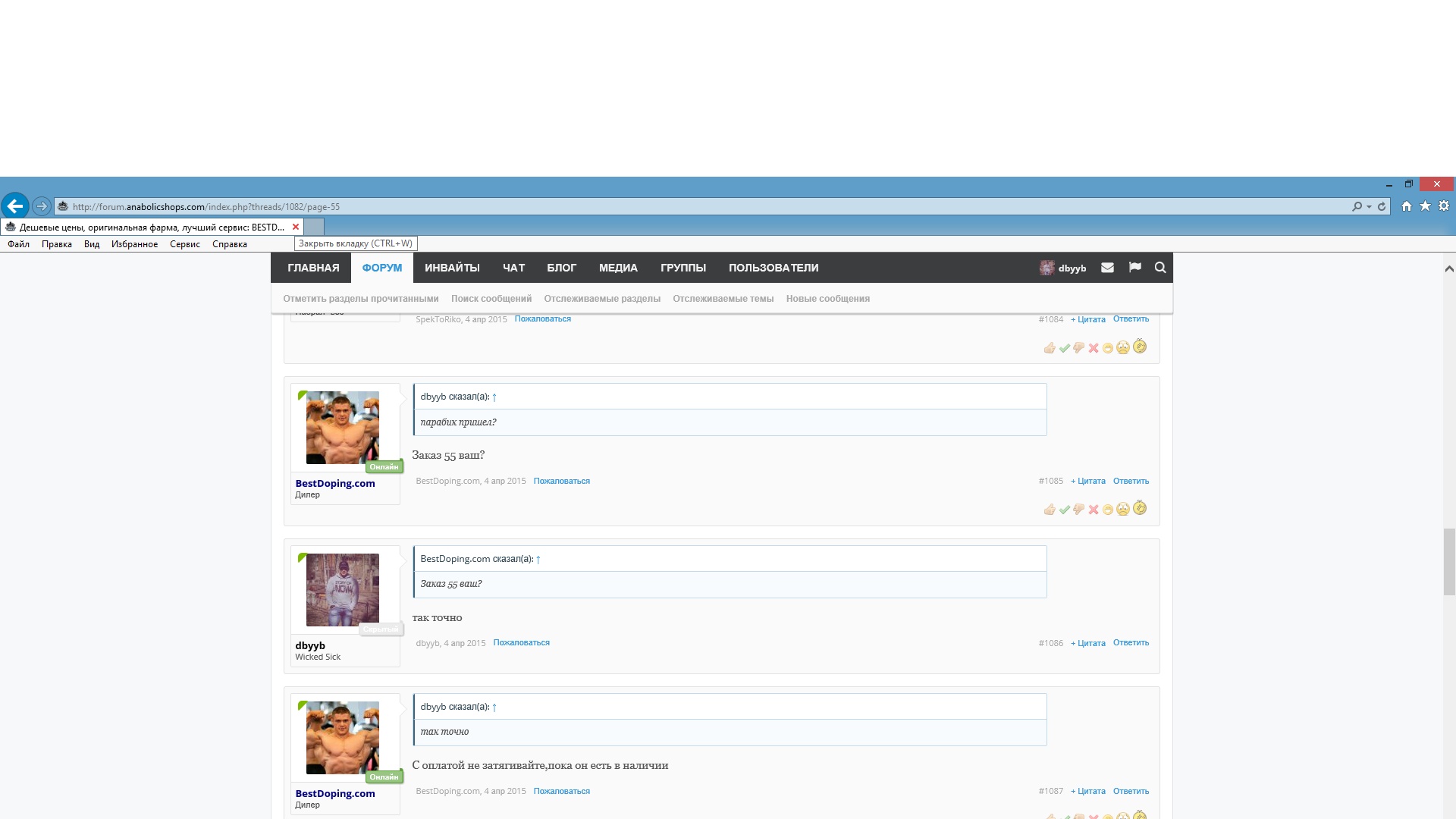Click sad face rating on post #1085

click(1123, 510)
